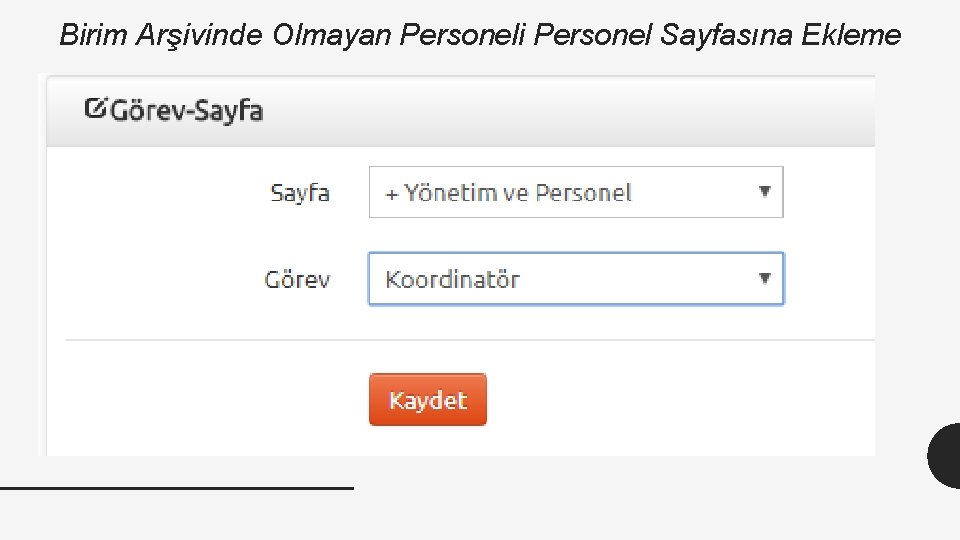Click the black underline at the bottom left
The image size is (960, 540).
tap(176, 487)
